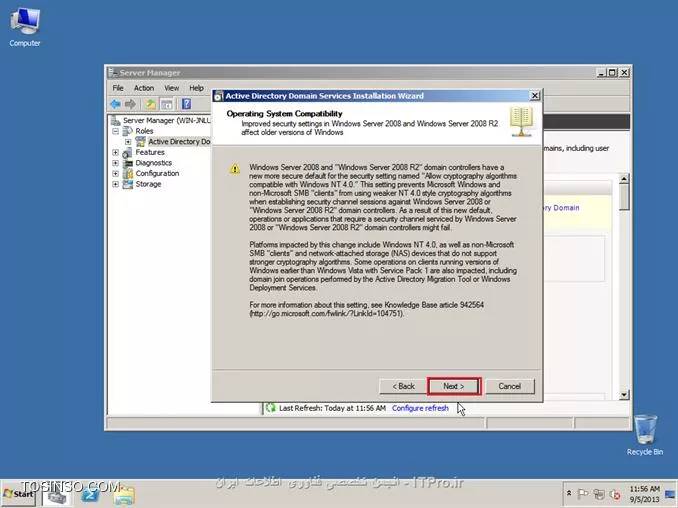
Task: Select the Server Manager root tree node
Action: coord(166,120)
